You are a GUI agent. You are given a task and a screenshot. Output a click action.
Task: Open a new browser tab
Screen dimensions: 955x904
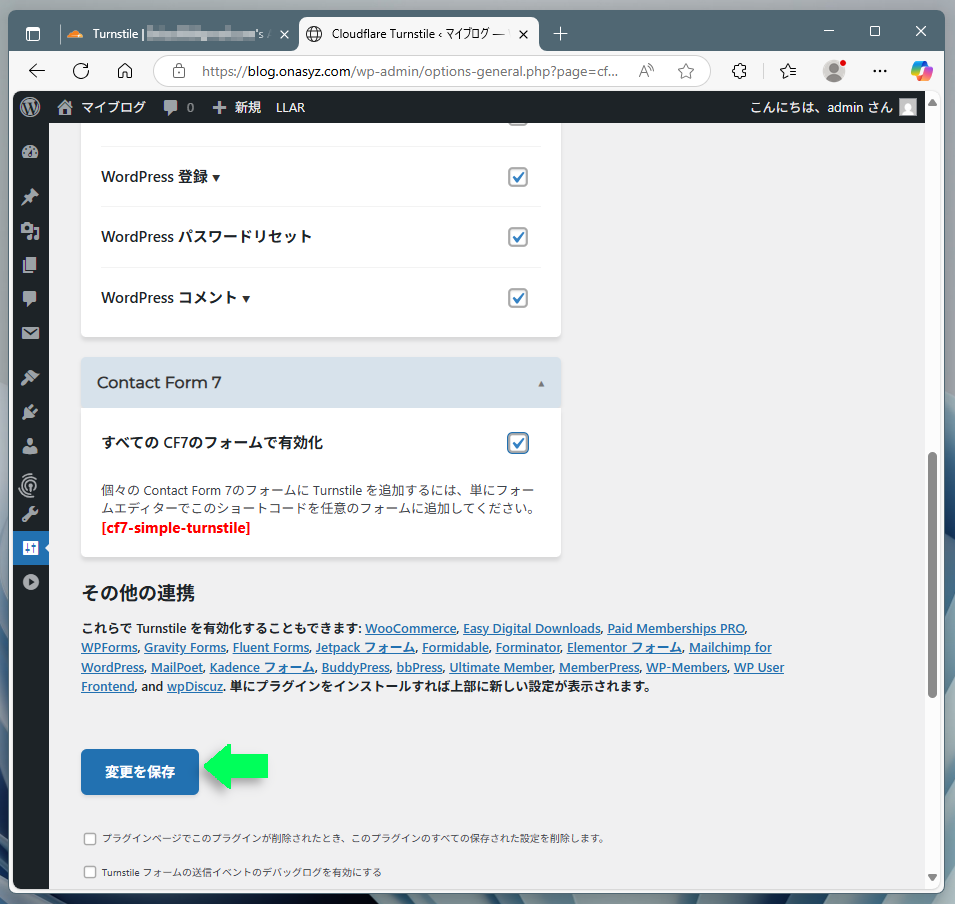(x=560, y=34)
